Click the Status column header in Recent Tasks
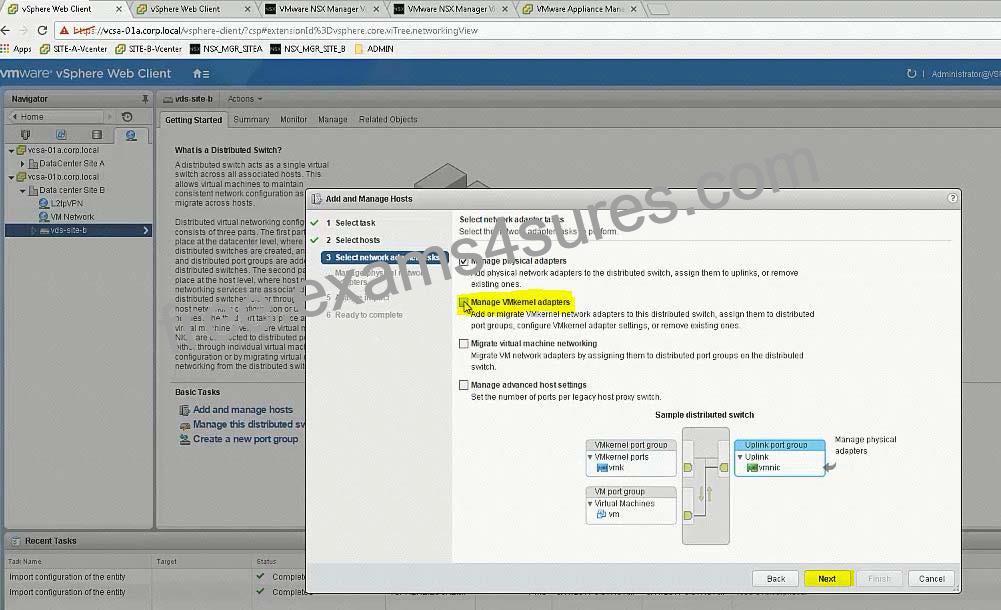 click(266, 562)
